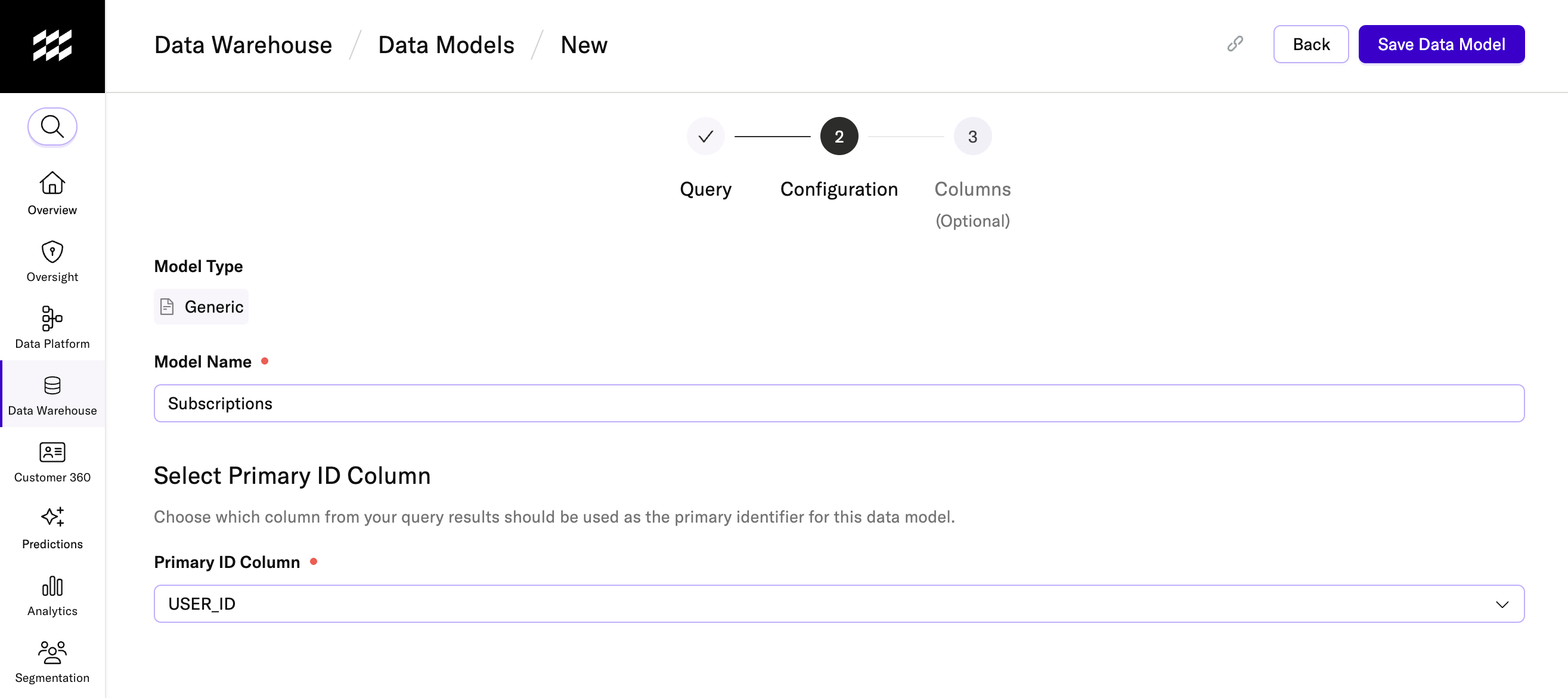Open Predictions sparkle icon
1568x698 pixels.
[x=52, y=517]
